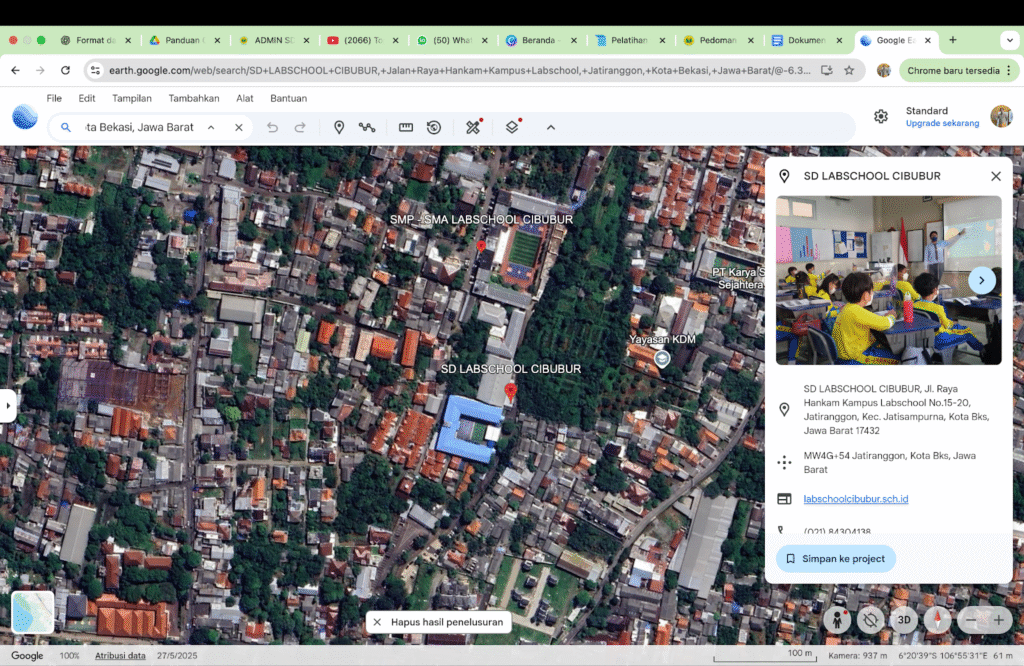Screen dimensions: 1024x666
Task: Open the labschoolcibubur.sch.id link
Action: click(x=856, y=499)
